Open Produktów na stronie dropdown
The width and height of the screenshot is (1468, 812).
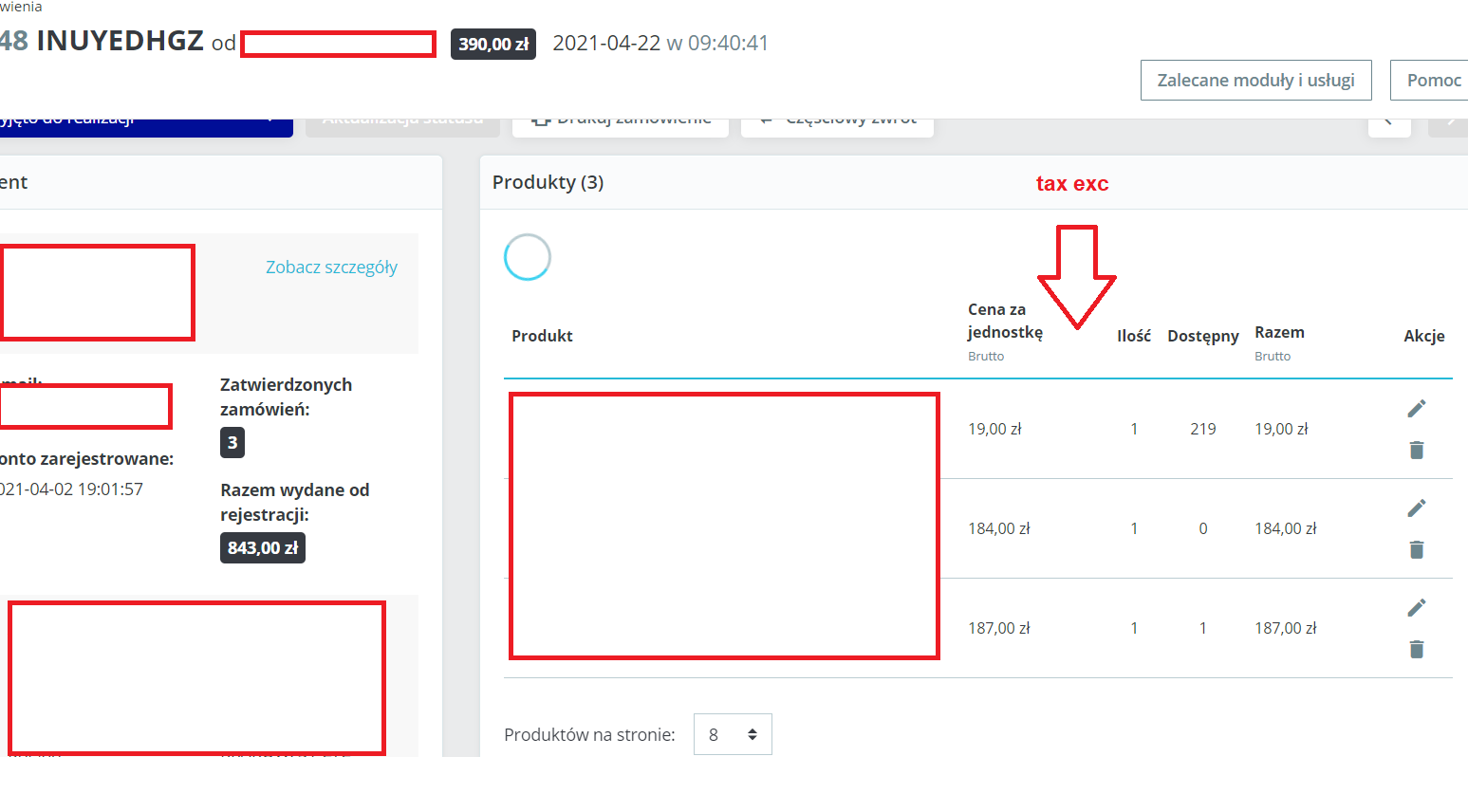(733, 734)
